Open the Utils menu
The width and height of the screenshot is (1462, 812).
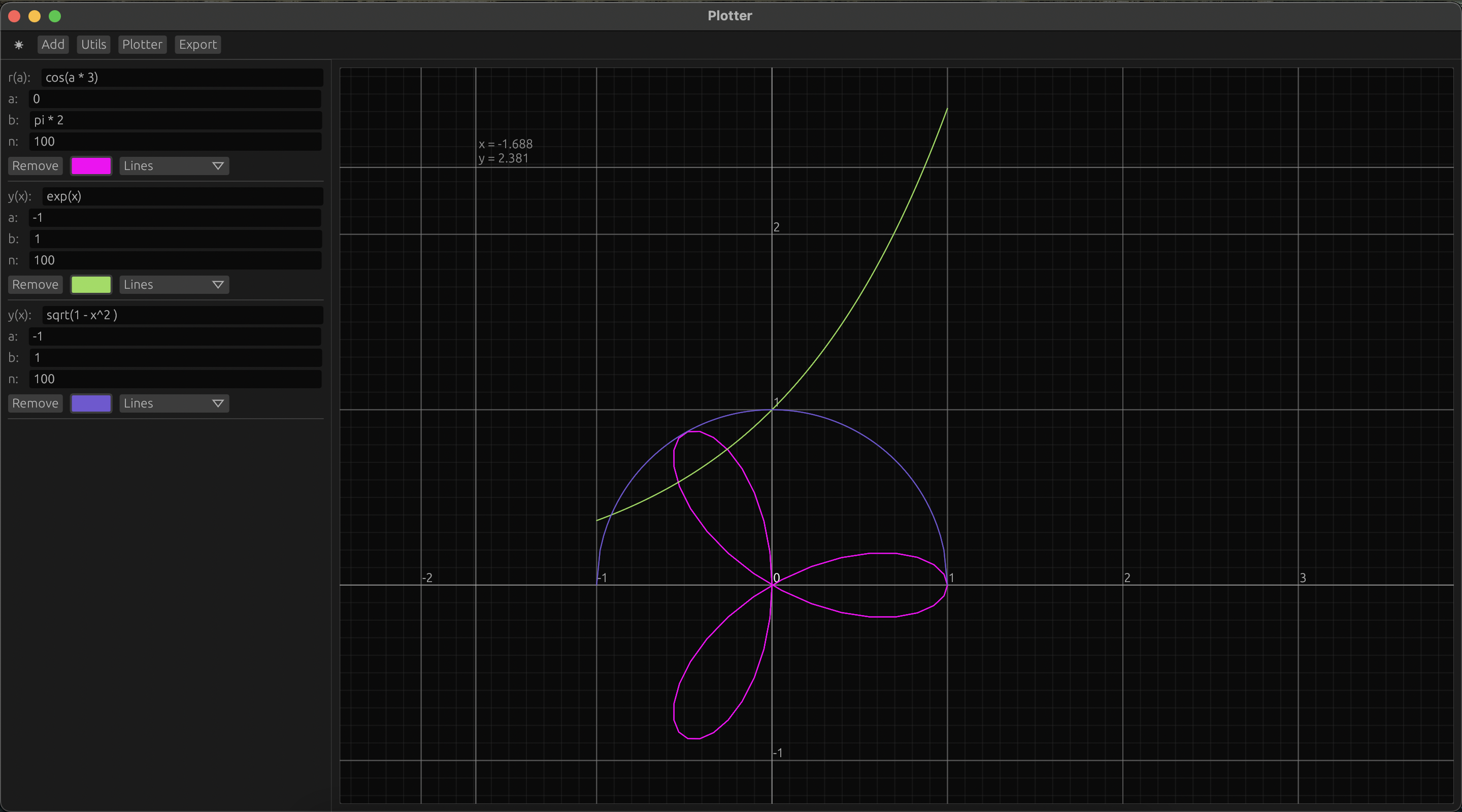(93, 44)
